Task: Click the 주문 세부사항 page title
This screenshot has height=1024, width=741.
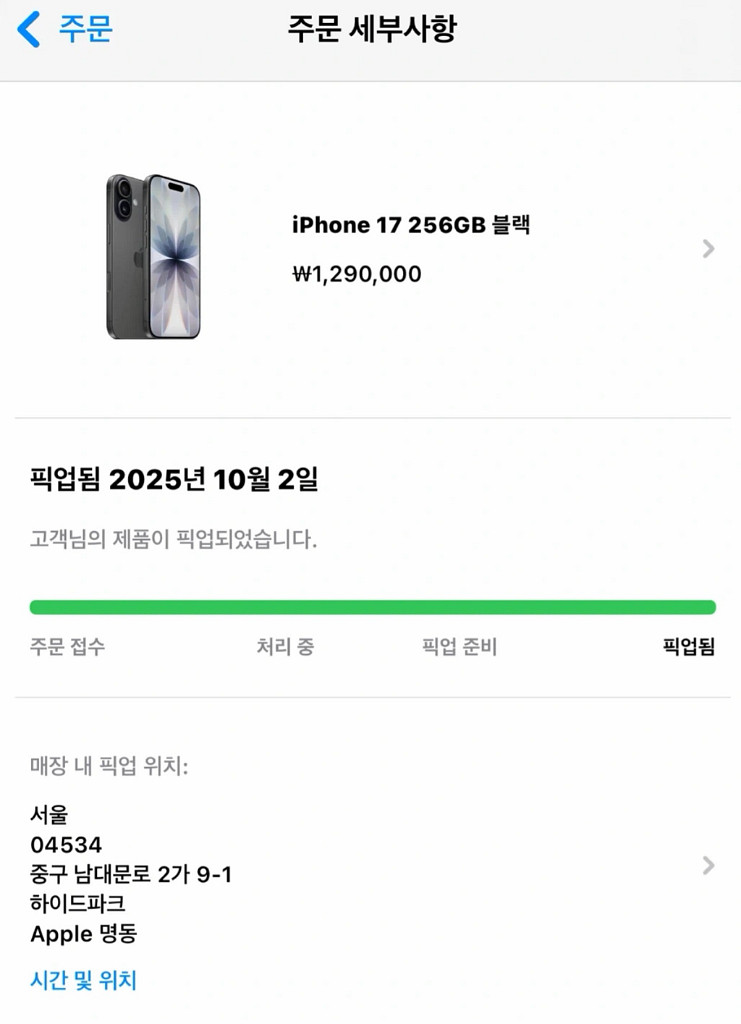Action: (x=371, y=29)
